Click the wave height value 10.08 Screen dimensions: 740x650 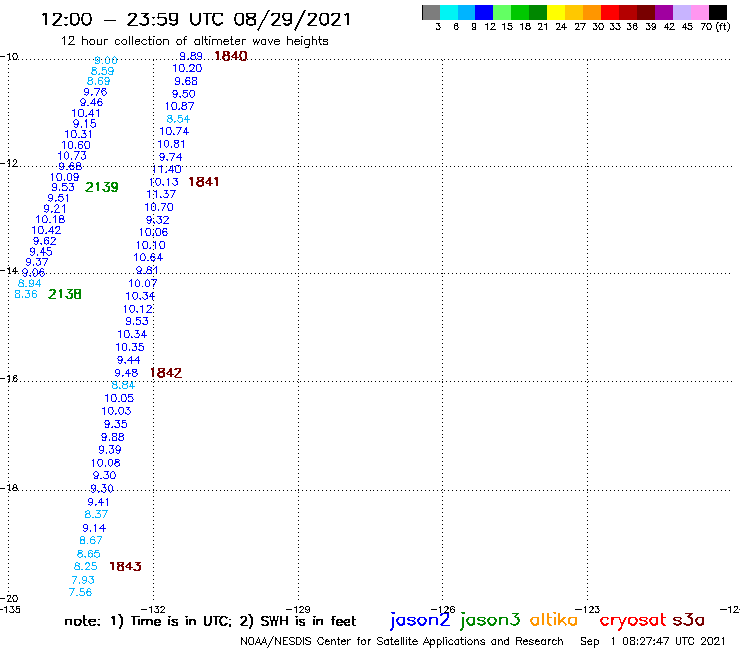[106, 464]
